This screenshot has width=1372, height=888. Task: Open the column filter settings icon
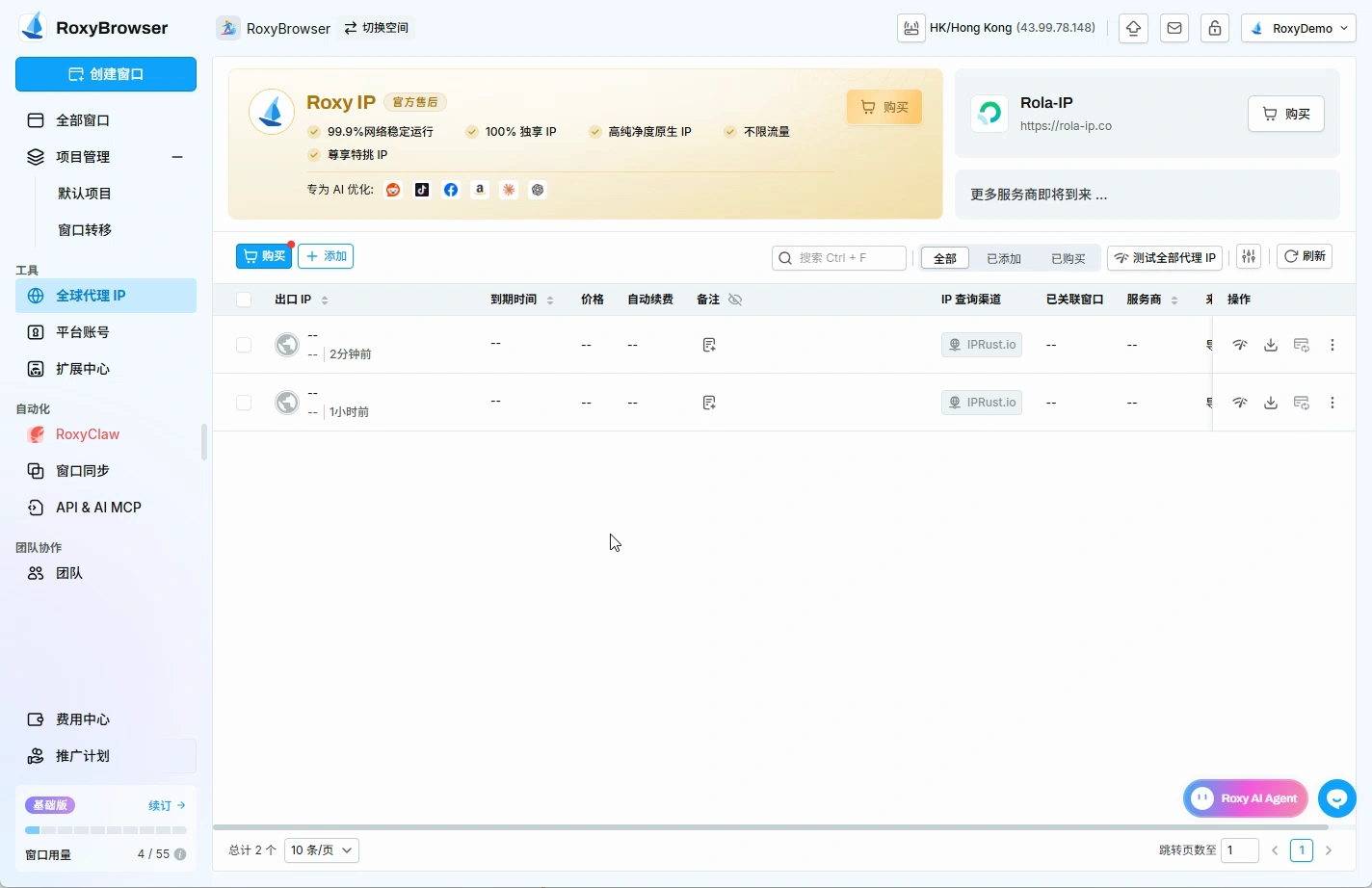click(x=1249, y=256)
